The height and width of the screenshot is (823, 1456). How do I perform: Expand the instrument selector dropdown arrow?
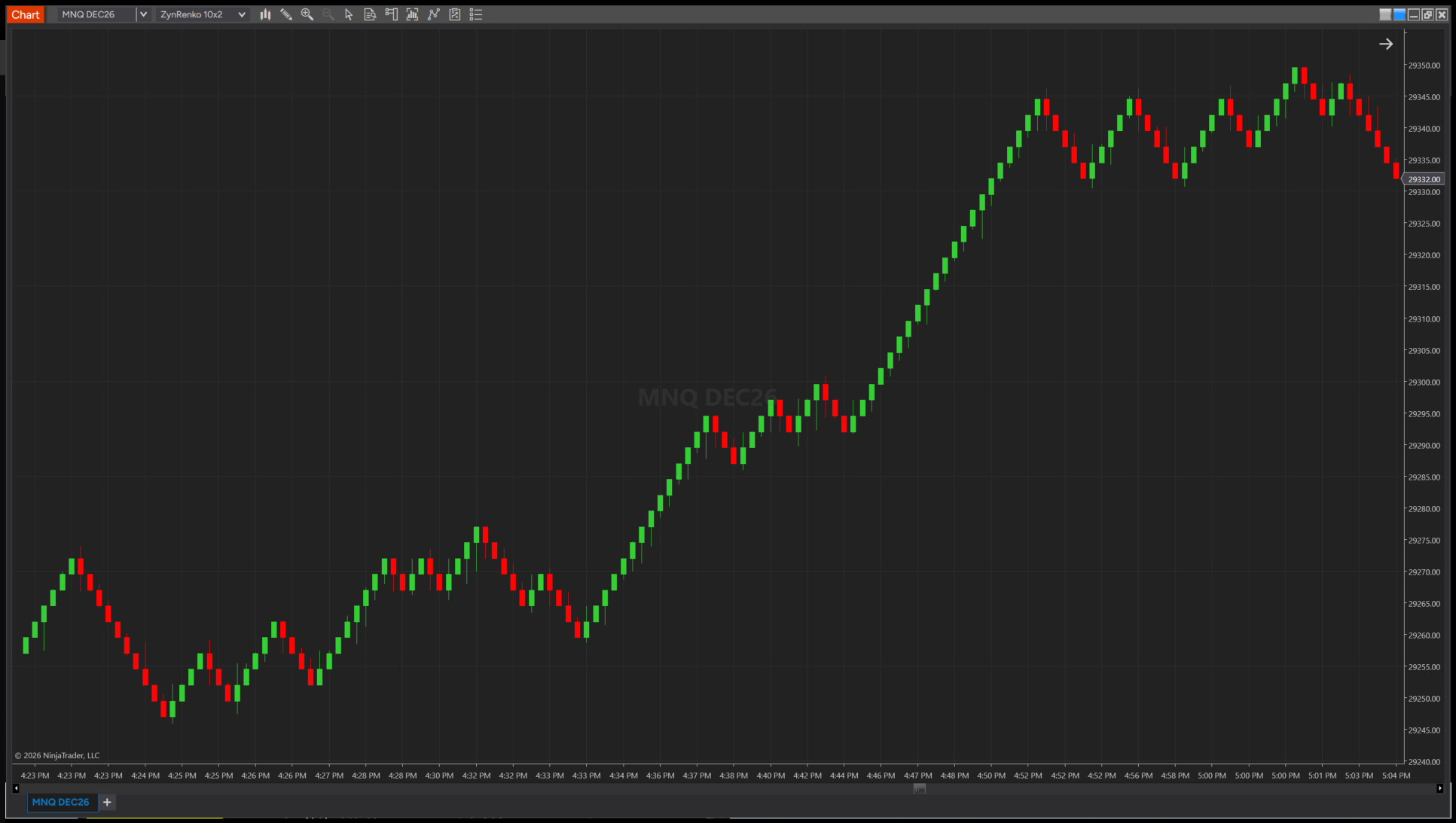tap(143, 14)
